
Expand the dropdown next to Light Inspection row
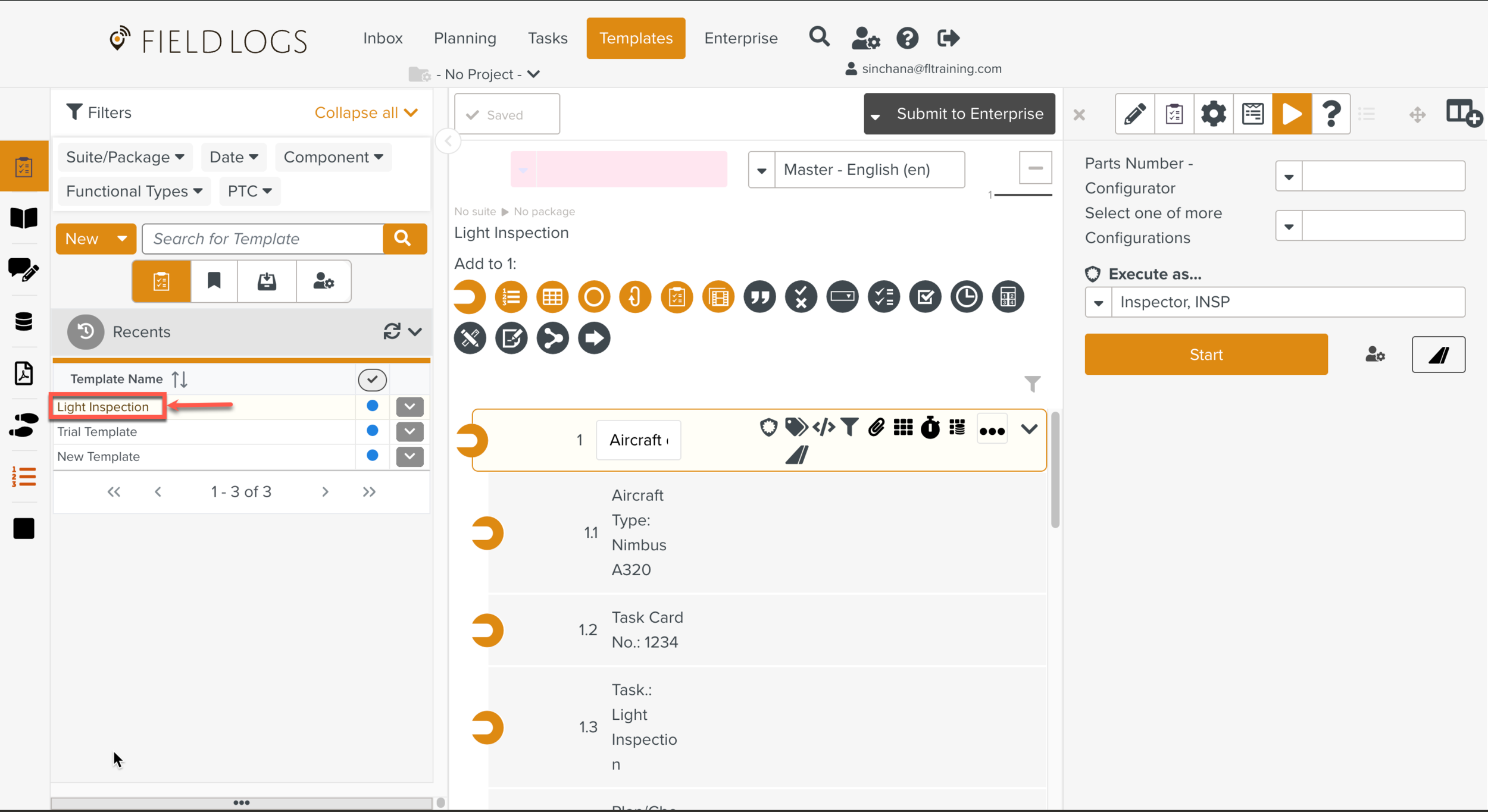(x=409, y=406)
